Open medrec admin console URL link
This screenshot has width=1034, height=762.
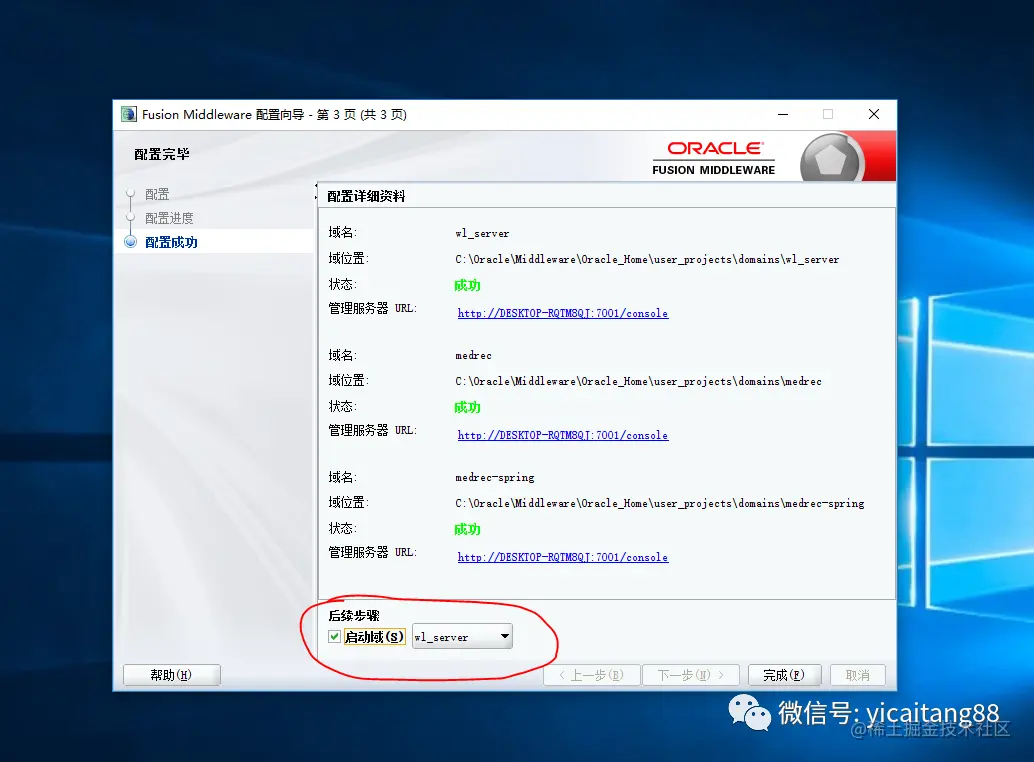pos(563,435)
